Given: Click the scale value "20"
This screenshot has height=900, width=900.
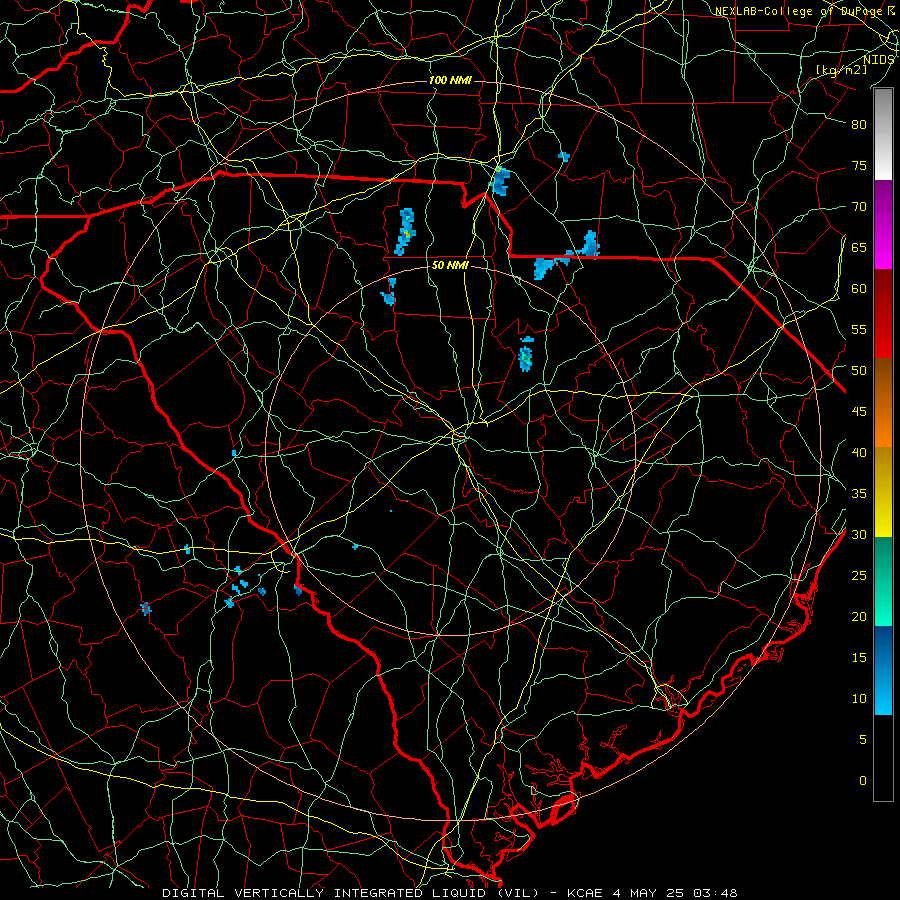Looking at the screenshot, I should click(859, 617).
